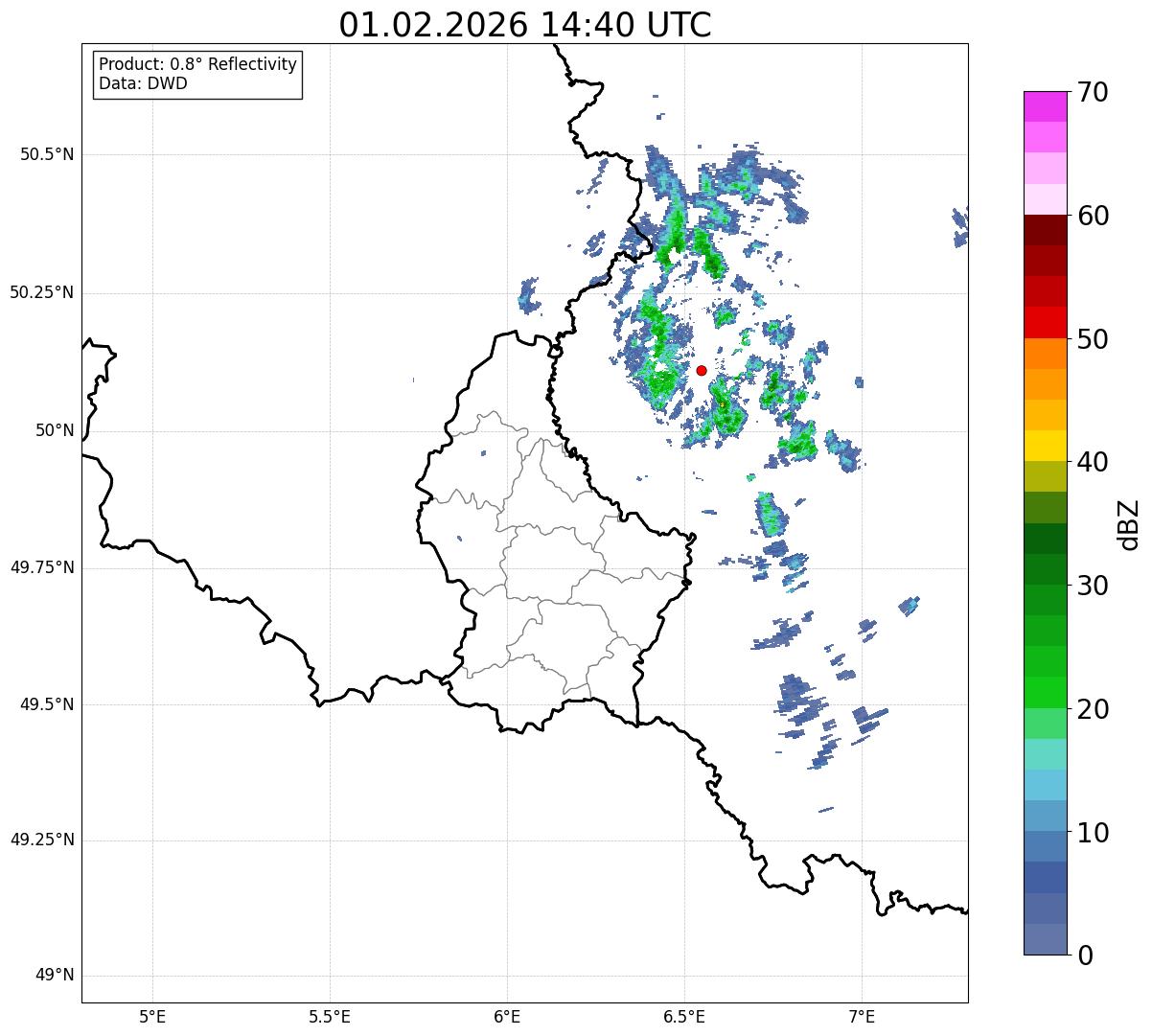Click the red radar site marker dot
Viewport: 1152px width, 1036px height.
click(702, 370)
